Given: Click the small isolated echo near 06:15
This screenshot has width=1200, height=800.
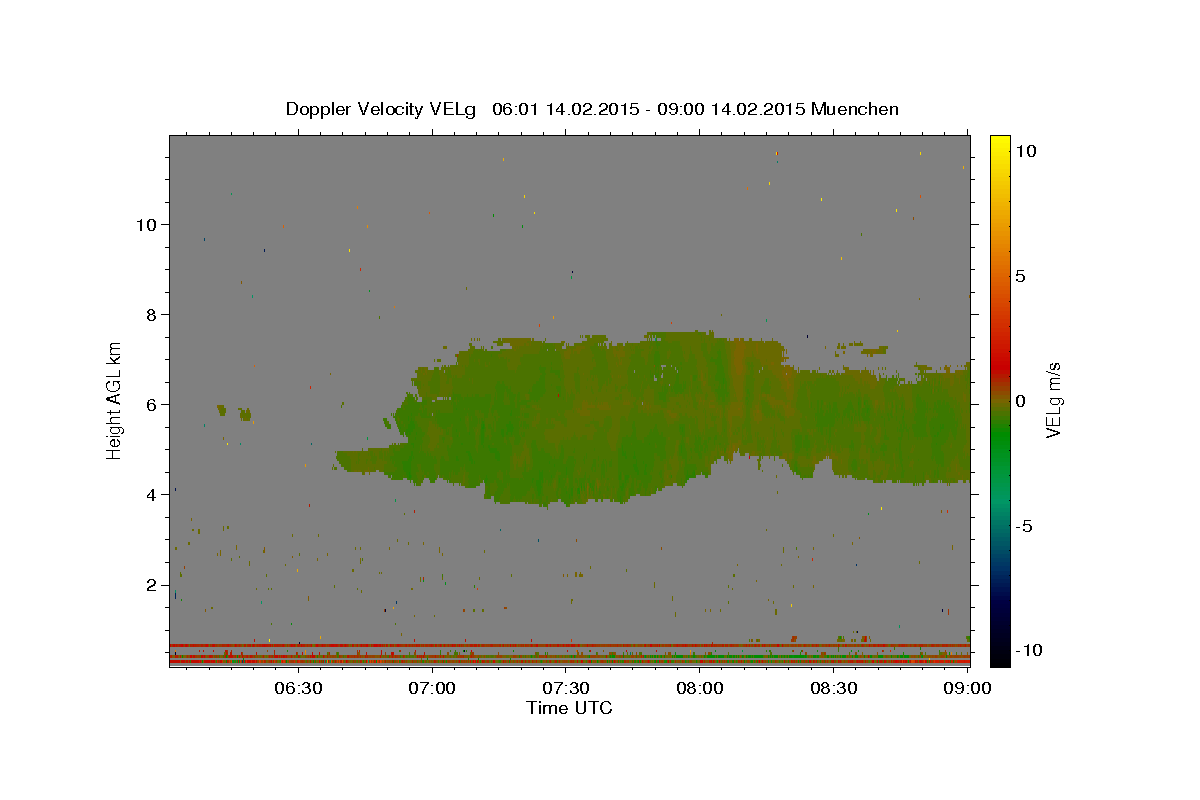Looking at the screenshot, I should click(222, 410).
